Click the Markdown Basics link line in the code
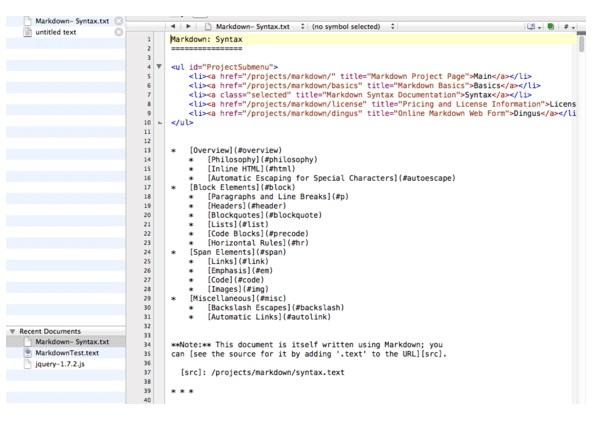Screen dimensions: 603x426 (x=365, y=85)
